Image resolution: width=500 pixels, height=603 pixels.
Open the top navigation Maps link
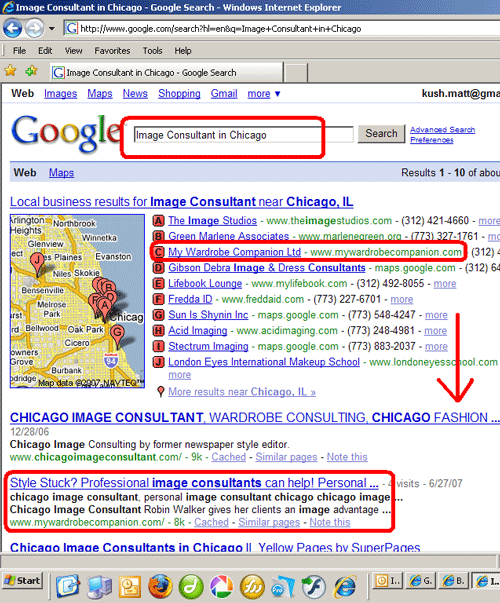pyautogui.click(x=100, y=93)
